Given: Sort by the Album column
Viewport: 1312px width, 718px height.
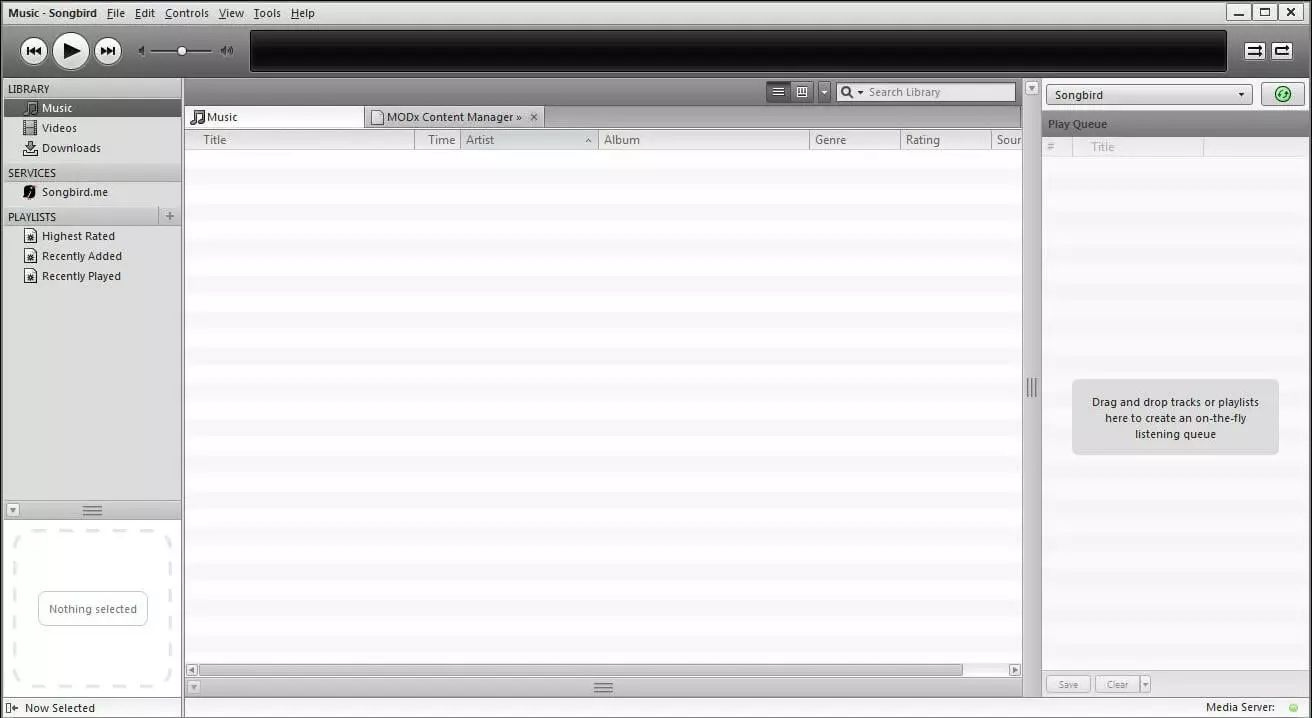Looking at the screenshot, I should 704,140.
